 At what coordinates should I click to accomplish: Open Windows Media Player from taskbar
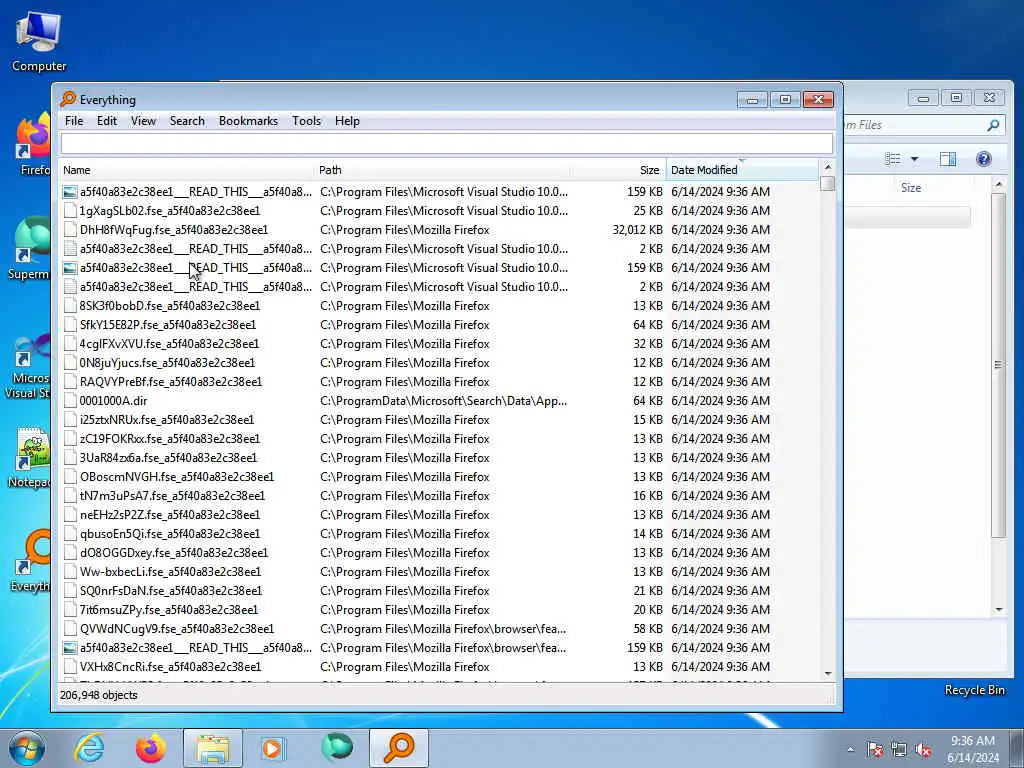273,748
